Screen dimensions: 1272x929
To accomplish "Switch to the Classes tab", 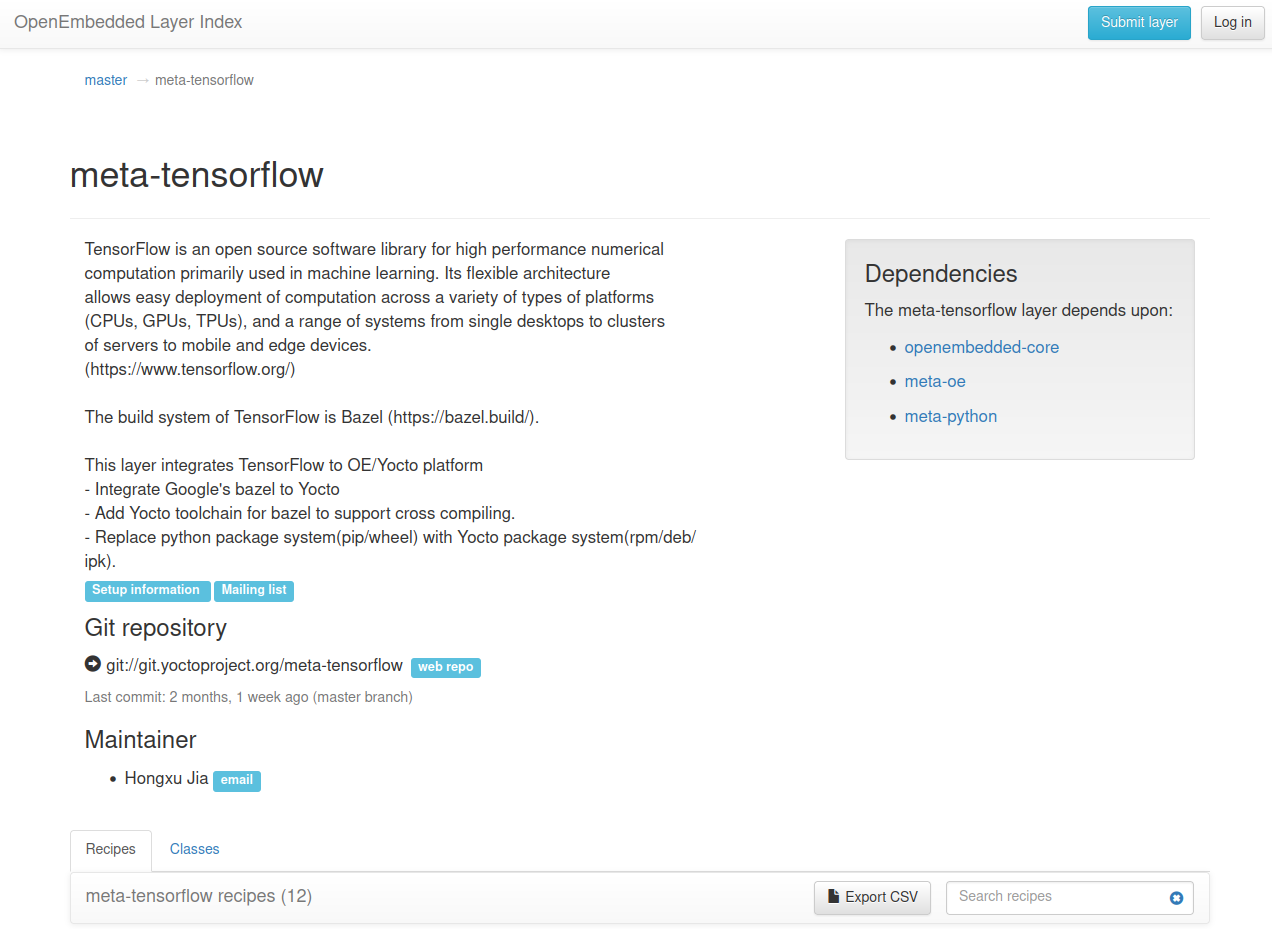I will (194, 849).
